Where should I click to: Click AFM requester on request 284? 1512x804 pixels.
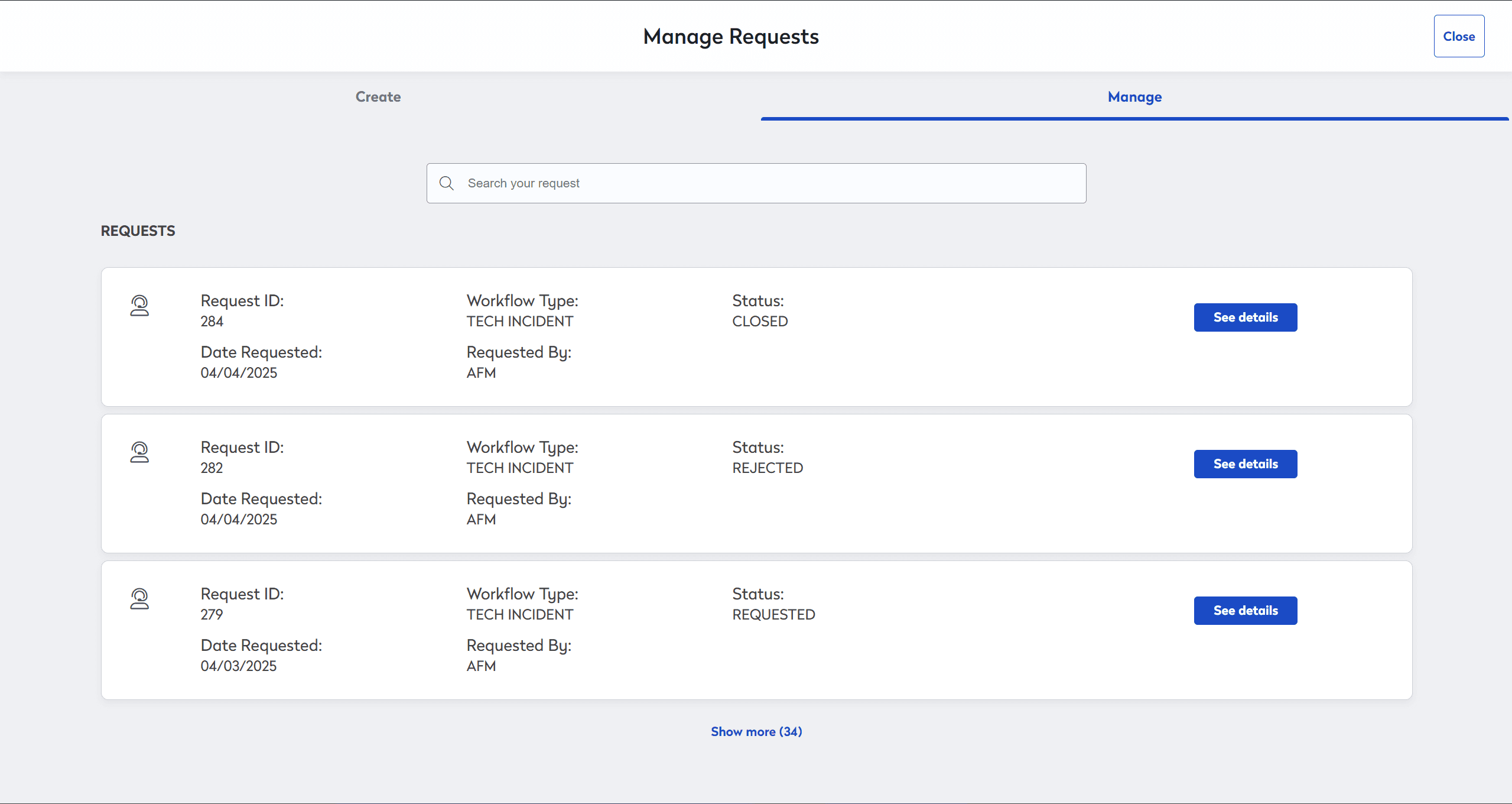[x=481, y=372]
